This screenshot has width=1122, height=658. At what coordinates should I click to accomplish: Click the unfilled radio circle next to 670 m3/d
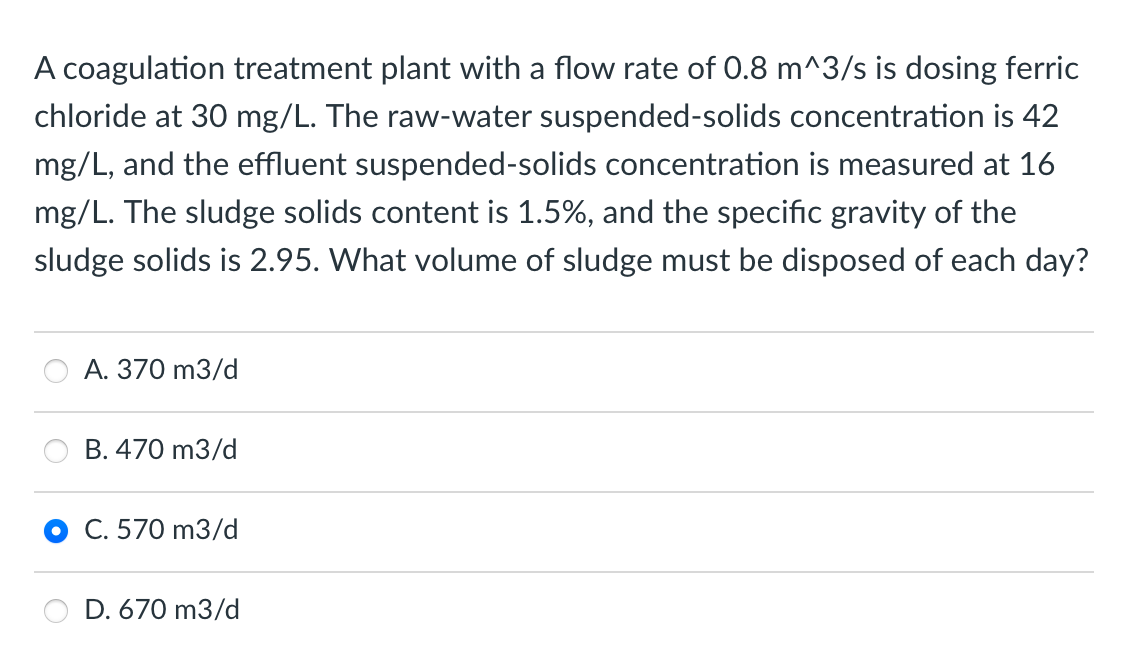(56, 611)
